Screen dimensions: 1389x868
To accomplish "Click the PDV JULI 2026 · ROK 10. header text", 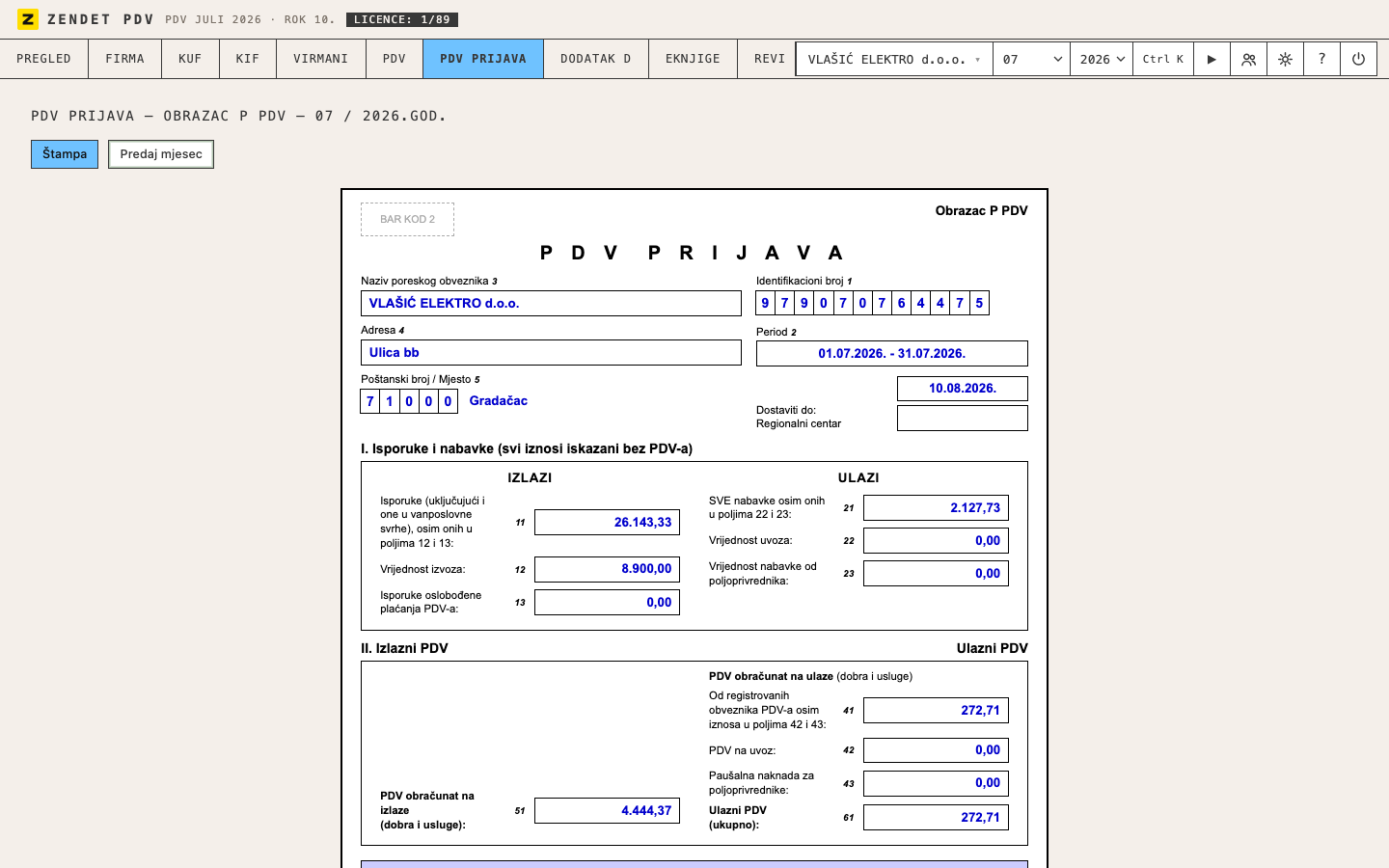I will tap(250, 19).
